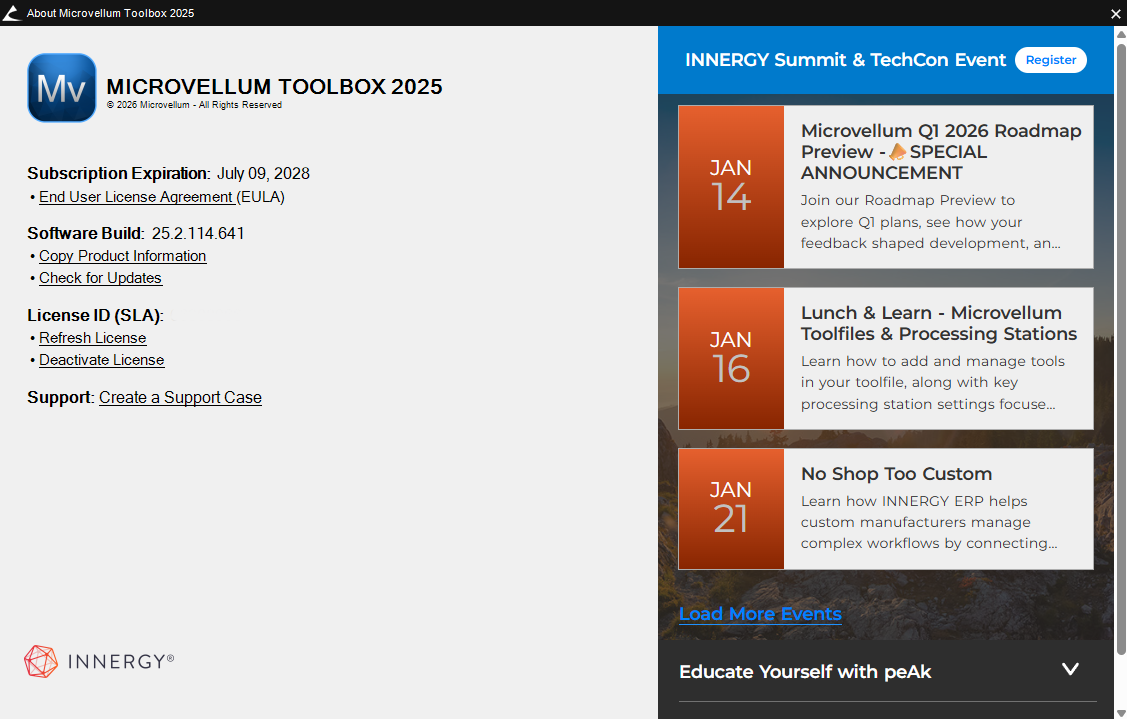The width and height of the screenshot is (1127, 719).
Task: Select Check for Updates link
Action: [100, 278]
